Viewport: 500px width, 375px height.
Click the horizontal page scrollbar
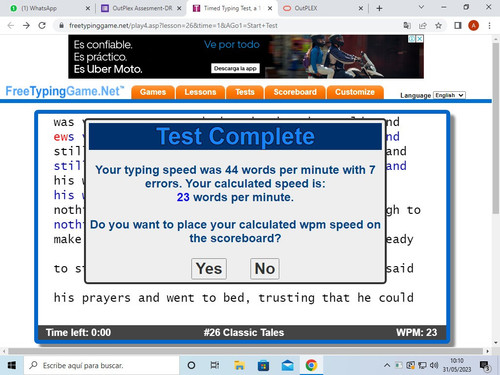click(246, 351)
